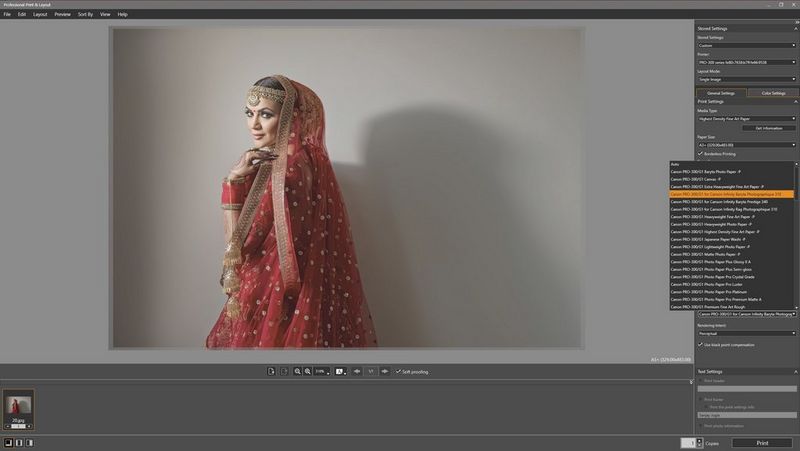The image size is (800, 451).
Task: Collapse the thumbnail strip with chevron handle
Action: (691, 382)
